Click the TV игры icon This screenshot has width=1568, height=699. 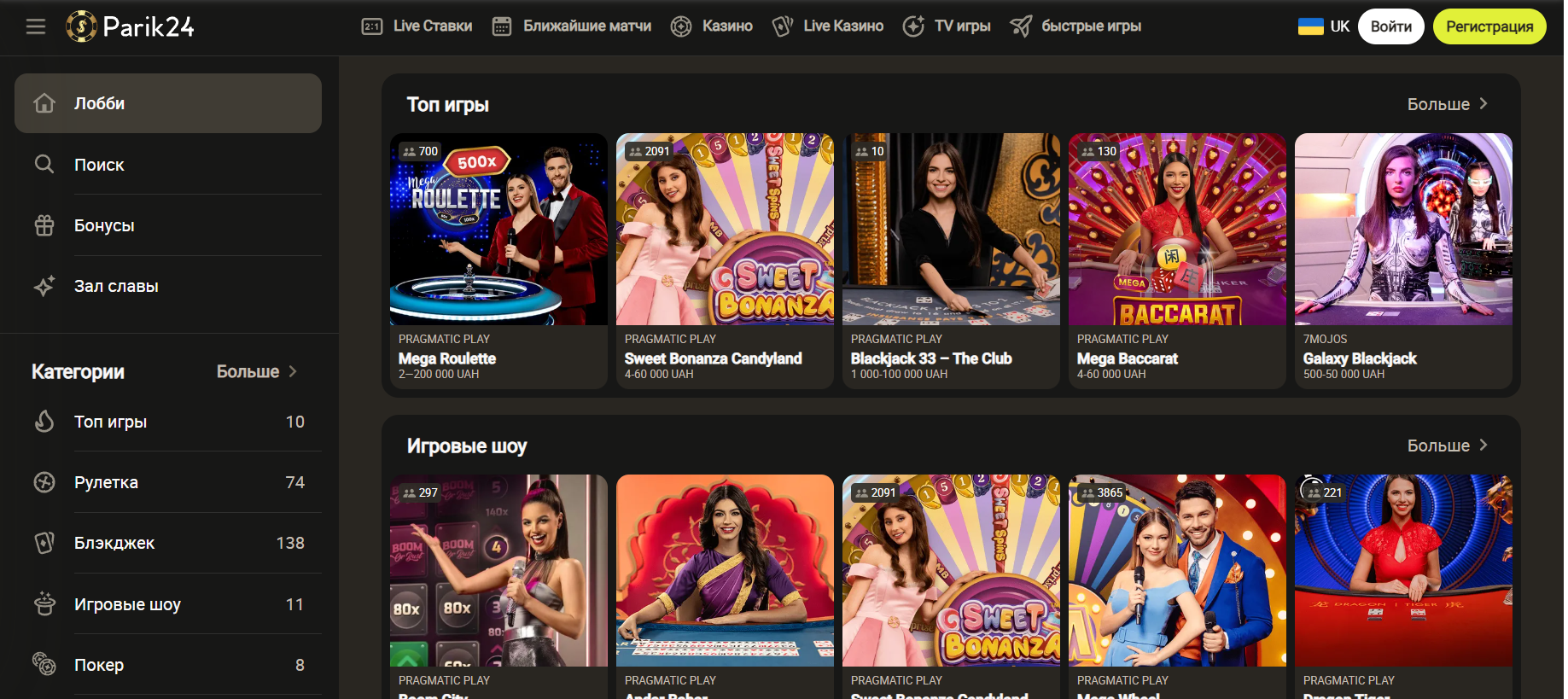coord(913,26)
